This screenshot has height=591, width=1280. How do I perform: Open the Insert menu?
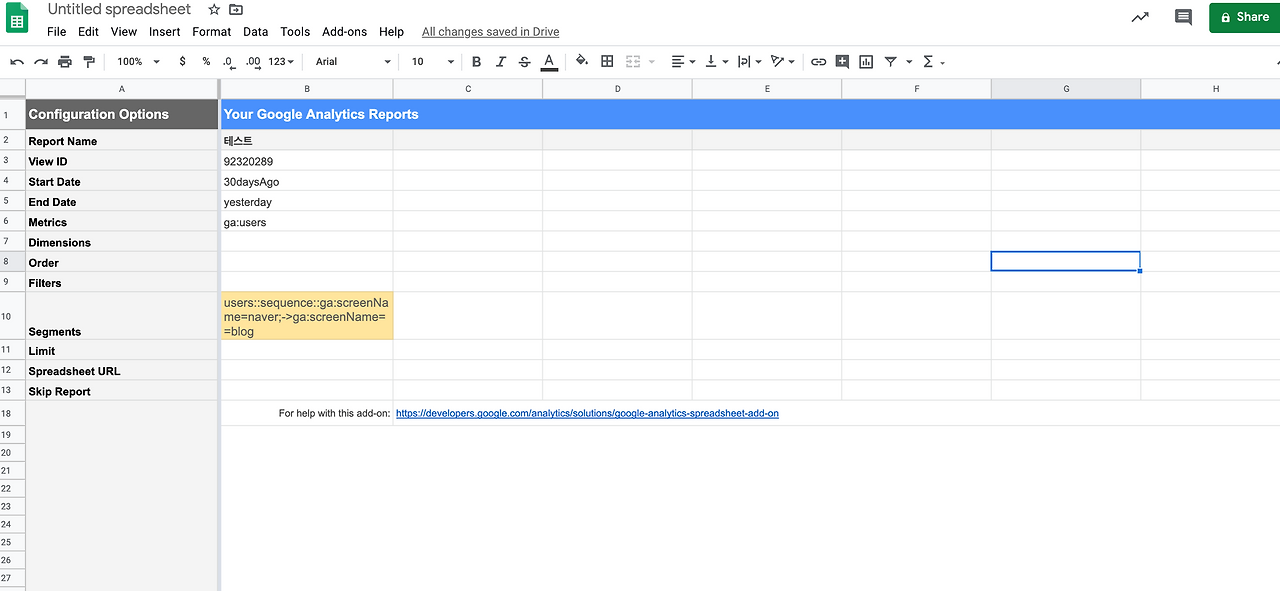click(x=165, y=32)
